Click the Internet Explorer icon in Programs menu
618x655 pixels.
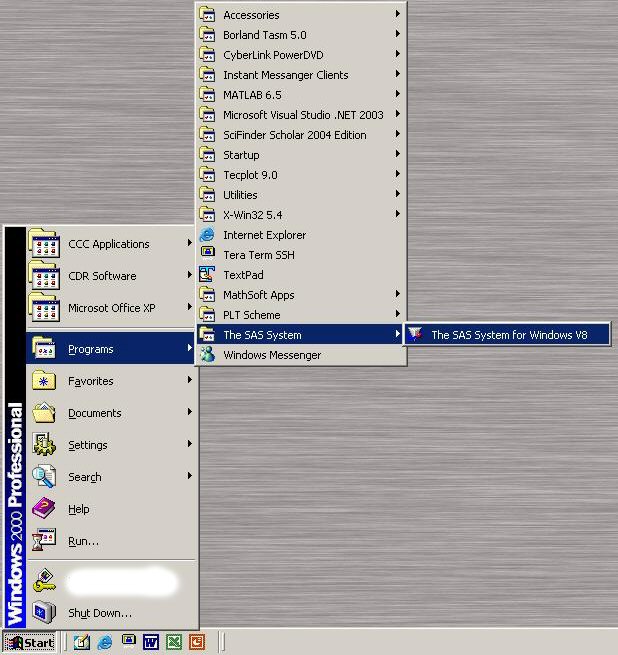pos(207,235)
